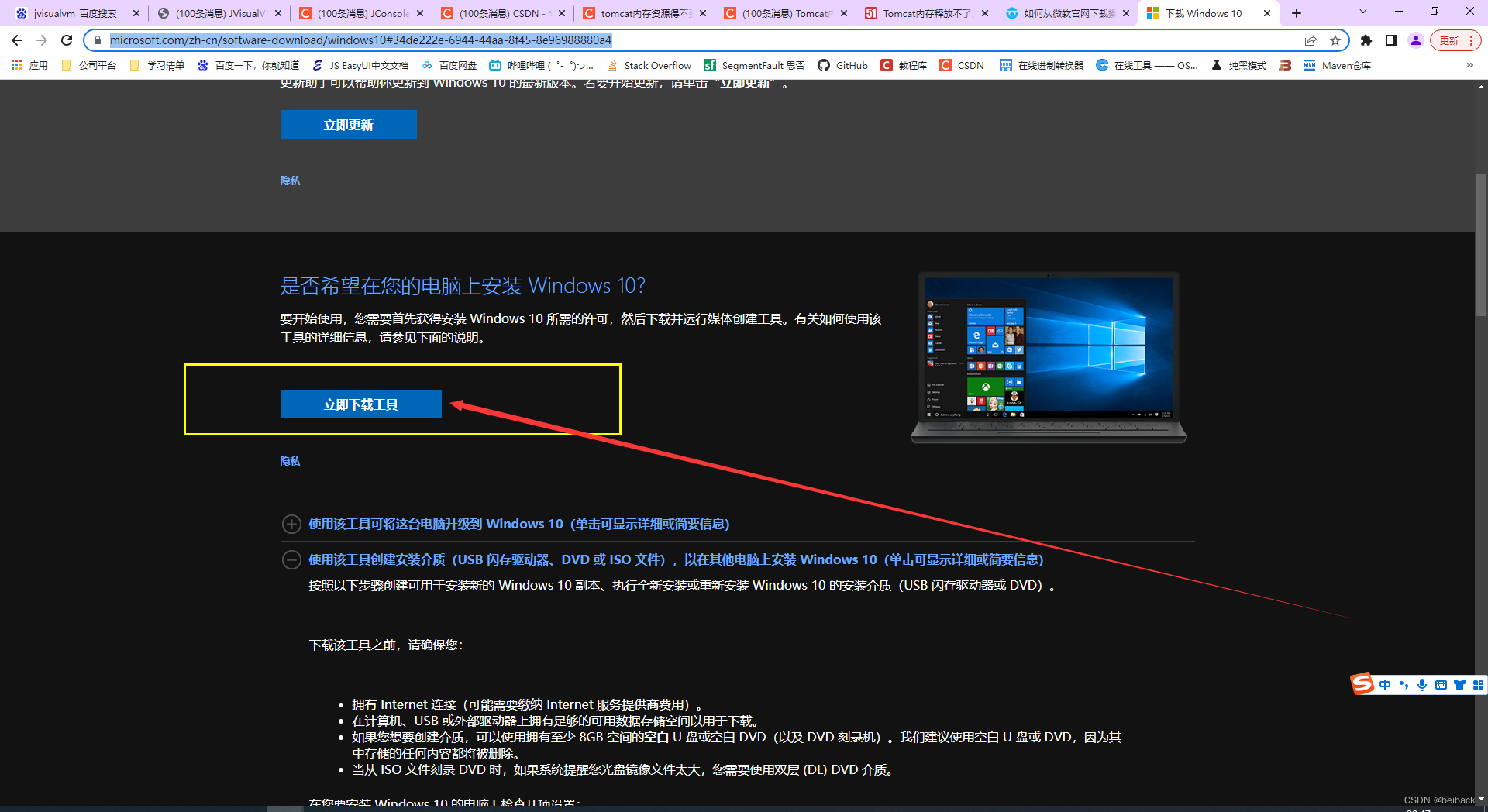Viewport: 1488px width, 812px height.
Task: Open the JS EasyUI中文文档 bookmark
Action: [x=360, y=65]
